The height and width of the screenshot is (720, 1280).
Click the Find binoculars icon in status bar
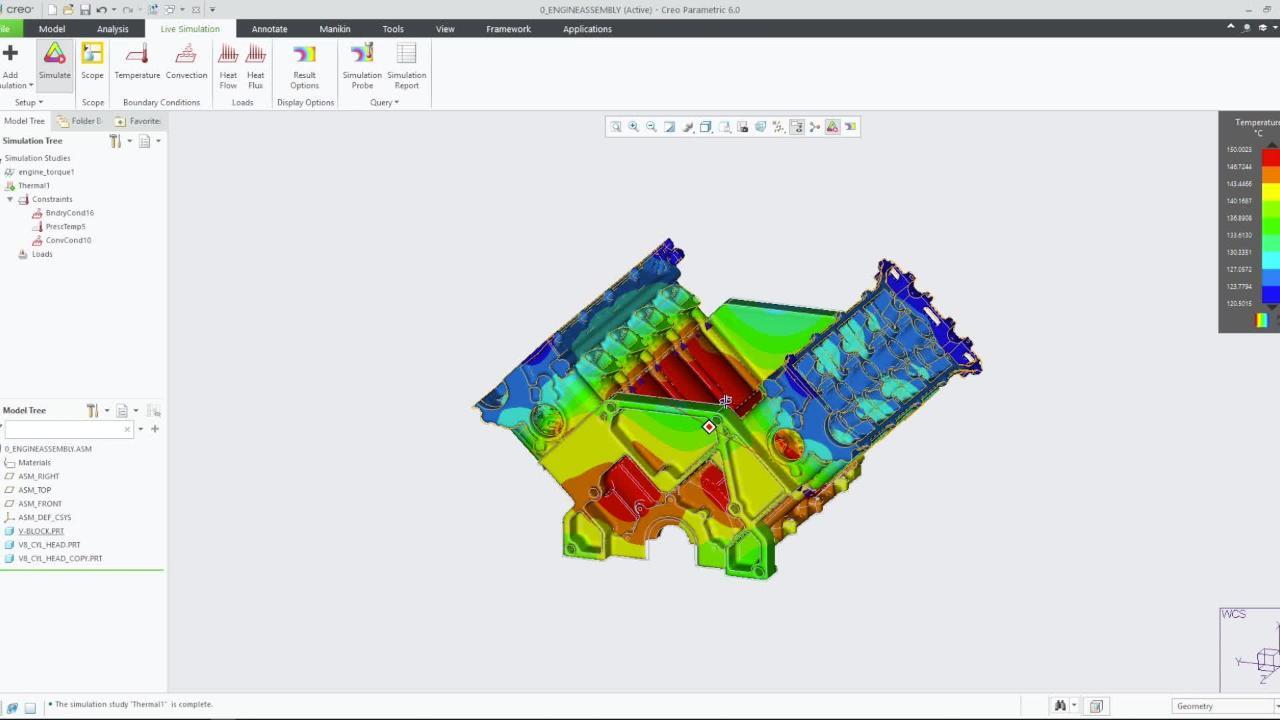(x=1060, y=706)
